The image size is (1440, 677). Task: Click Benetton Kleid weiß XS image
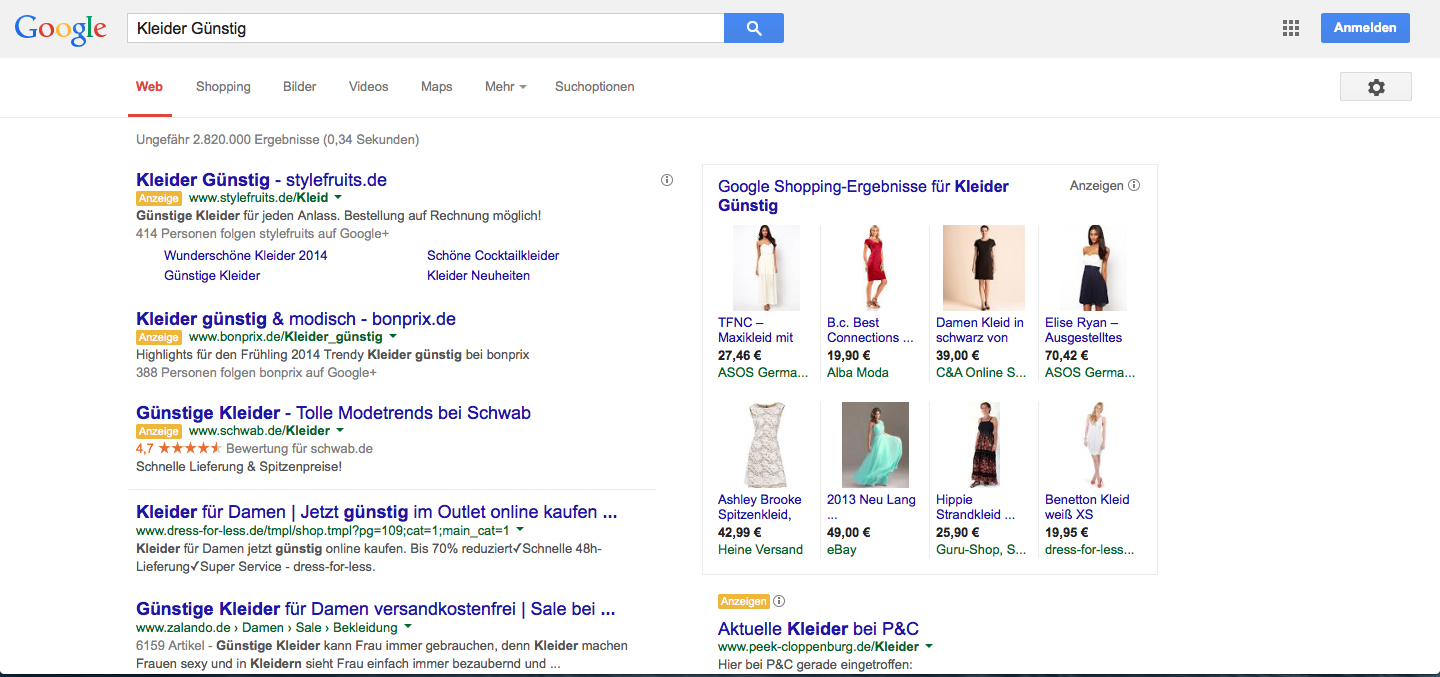point(1093,445)
